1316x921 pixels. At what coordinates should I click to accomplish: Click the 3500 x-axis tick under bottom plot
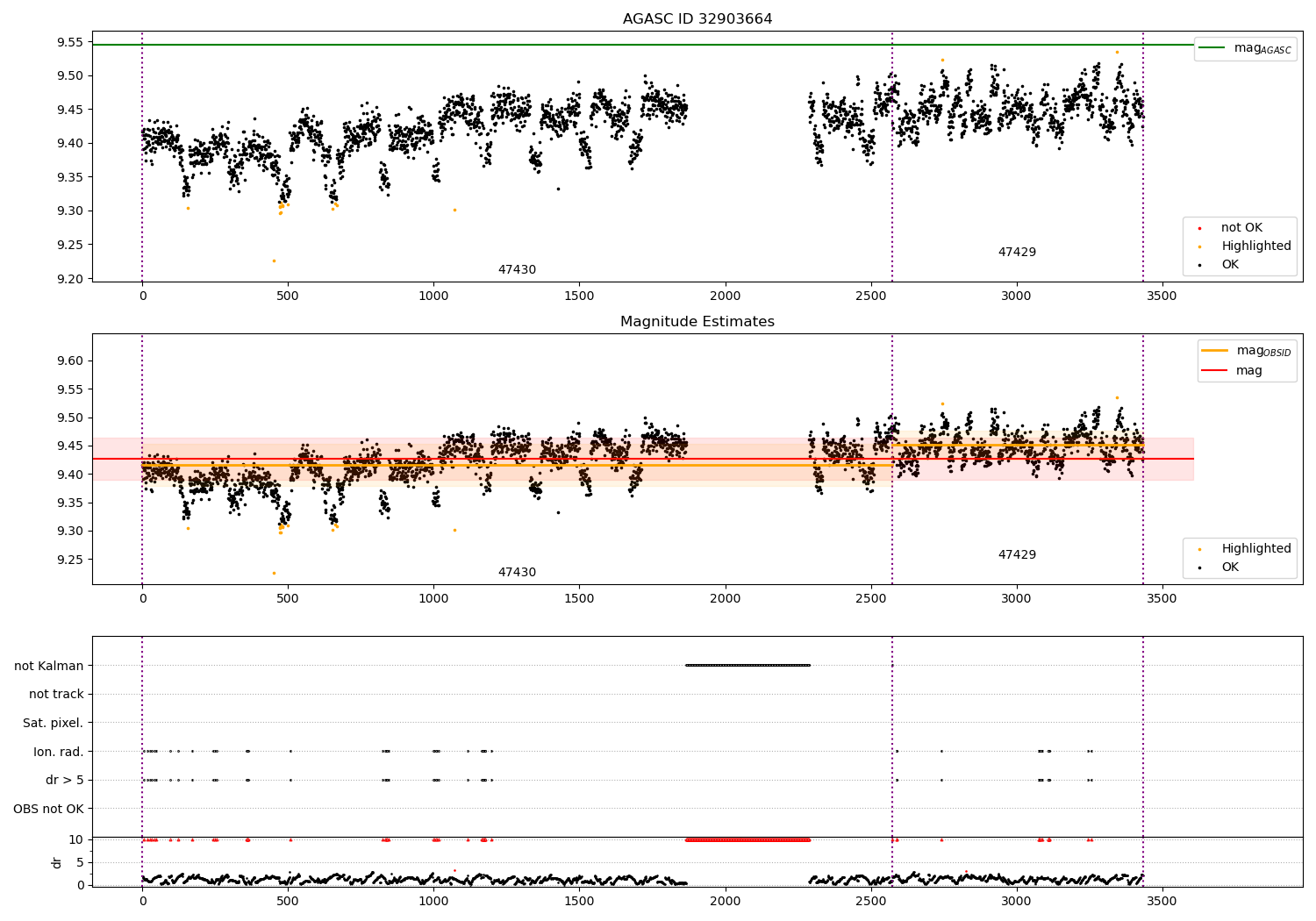pos(1162,901)
